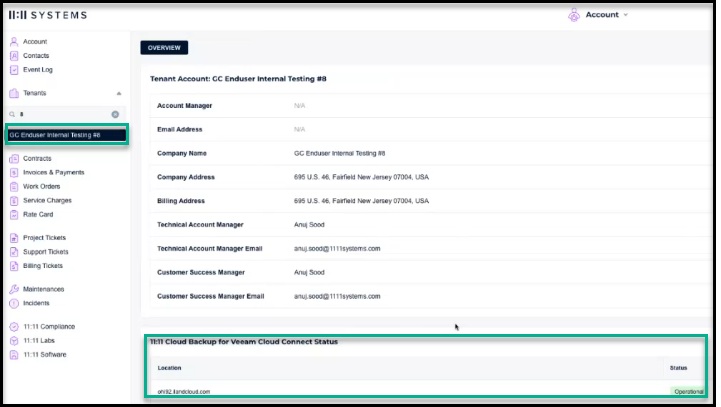Screen dimensions: 721x407
Task: Go to Service Charges page
Action: point(47,201)
